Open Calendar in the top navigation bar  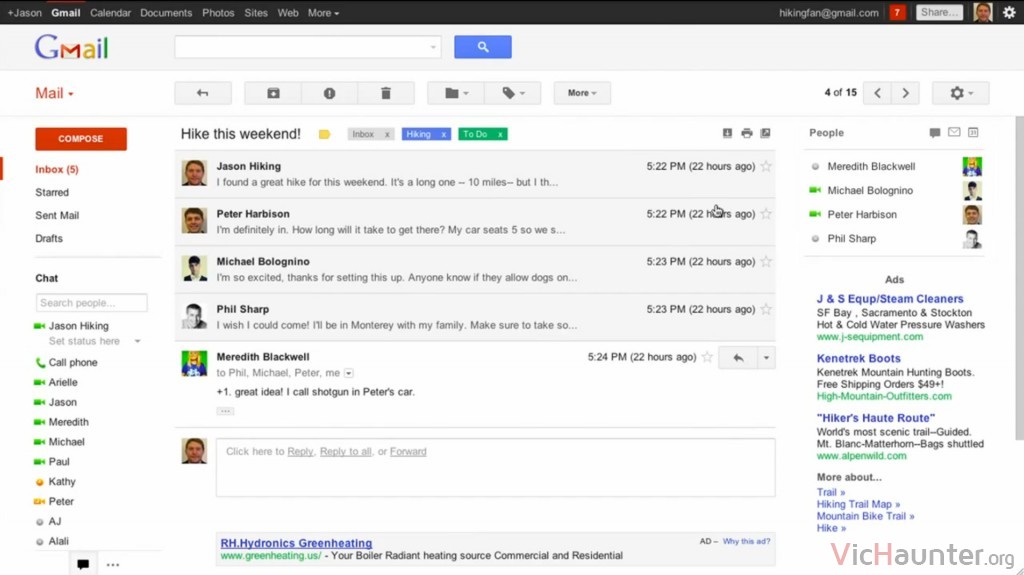[110, 12]
